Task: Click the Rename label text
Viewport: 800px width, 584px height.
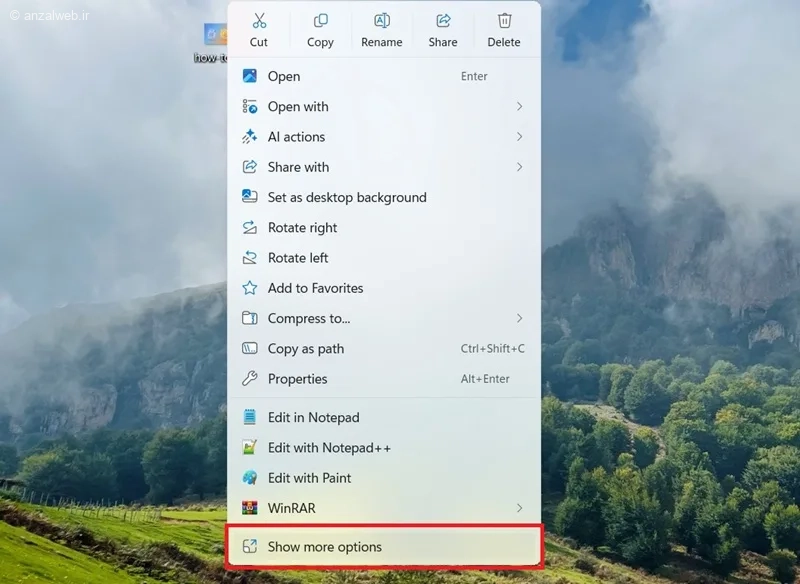Action: (382, 42)
